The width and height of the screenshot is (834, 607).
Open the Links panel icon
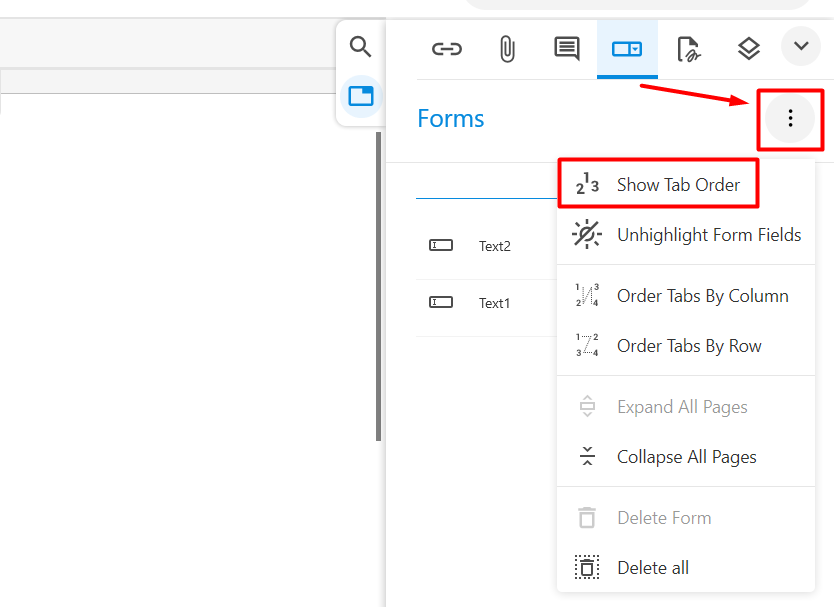tap(447, 49)
